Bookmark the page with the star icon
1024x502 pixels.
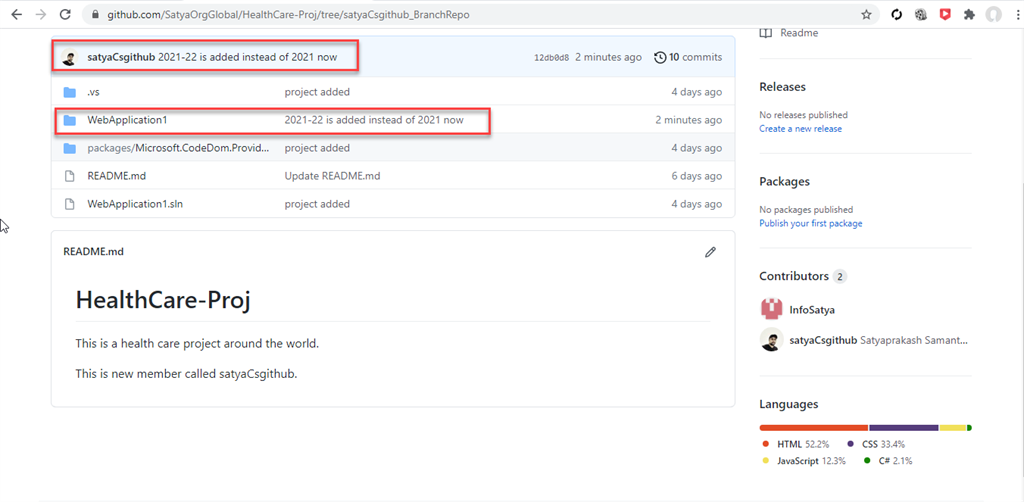click(x=866, y=14)
